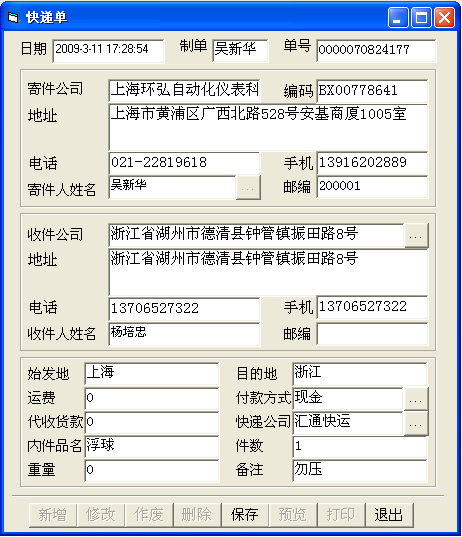Image resolution: width=462 pixels, height=537 pixels.
Task: Click the disabled 打印 button
Action: point(341,515)
